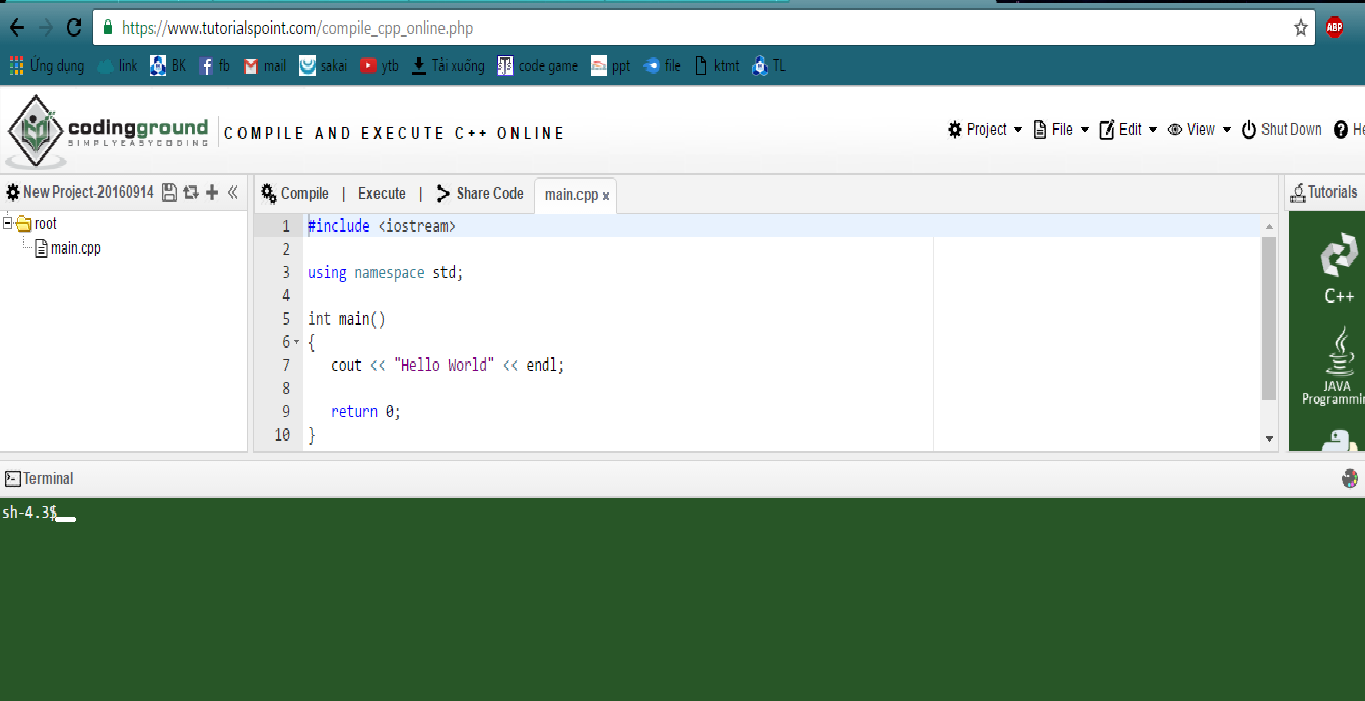
Task: Close the main.cpp editor tab
Action: coord(606,196)
